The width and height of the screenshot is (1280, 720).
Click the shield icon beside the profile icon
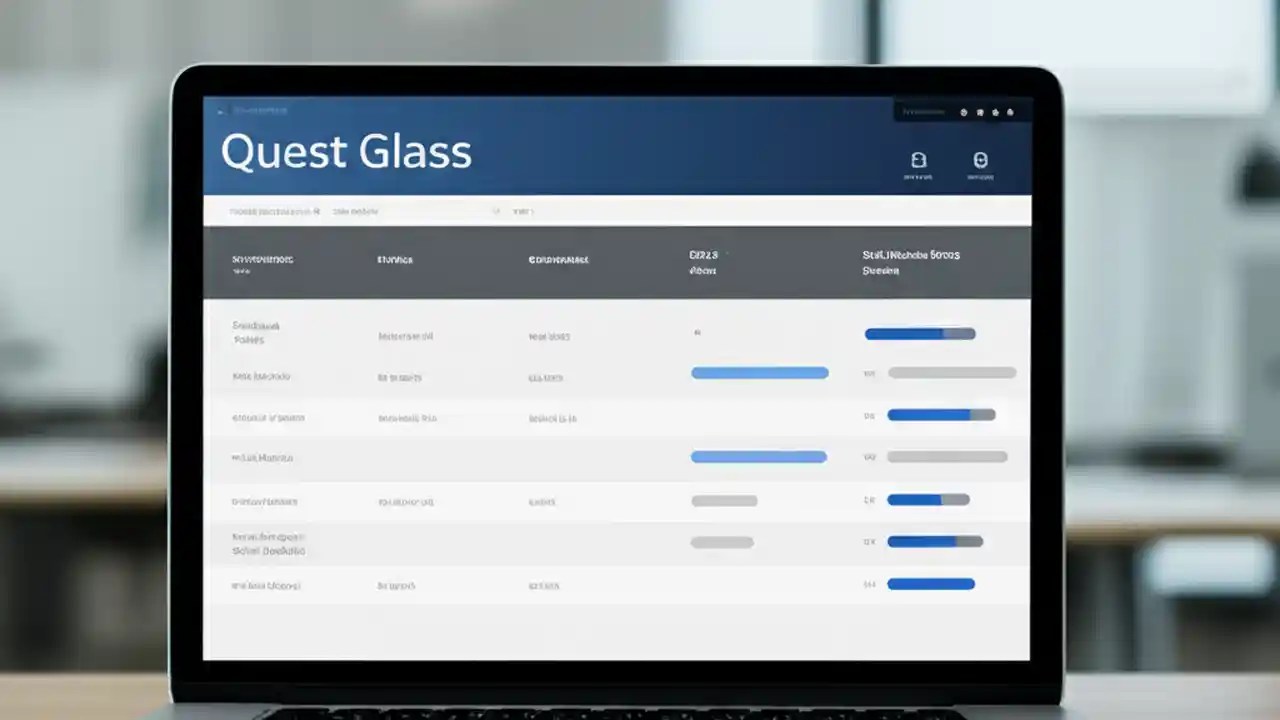920,161
